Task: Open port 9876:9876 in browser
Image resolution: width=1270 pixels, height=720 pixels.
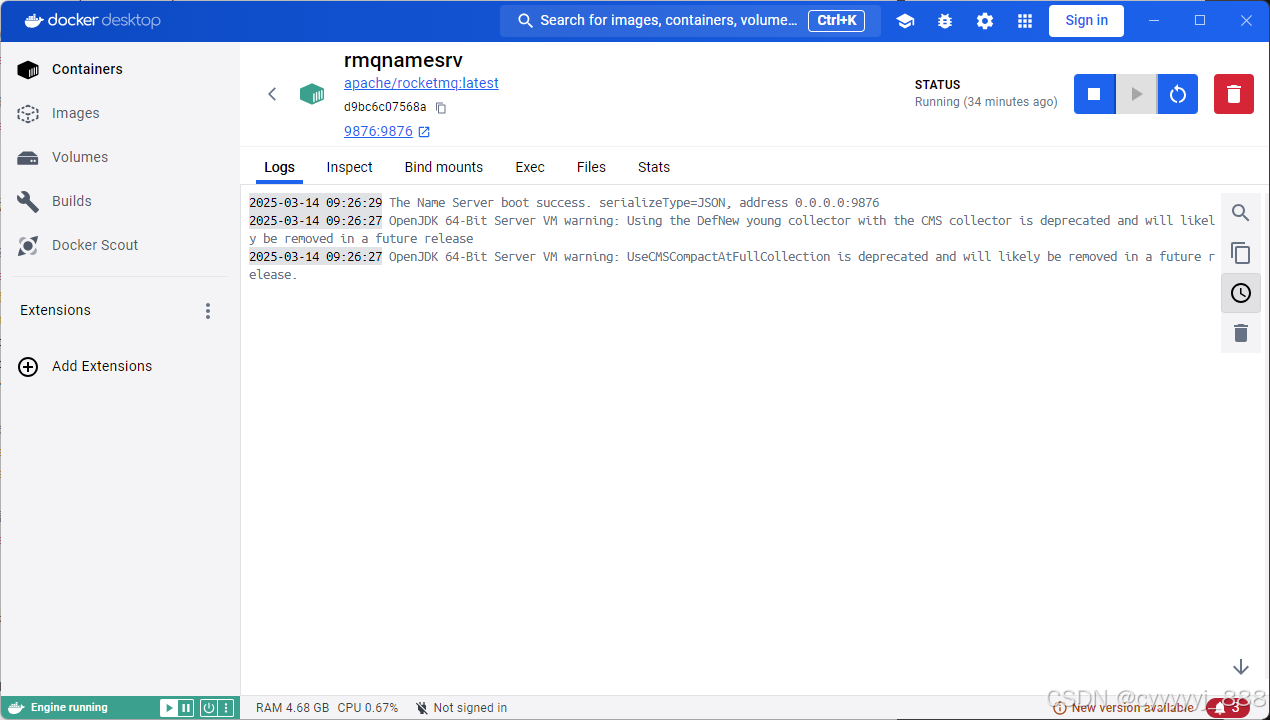Action: (379, 131)
